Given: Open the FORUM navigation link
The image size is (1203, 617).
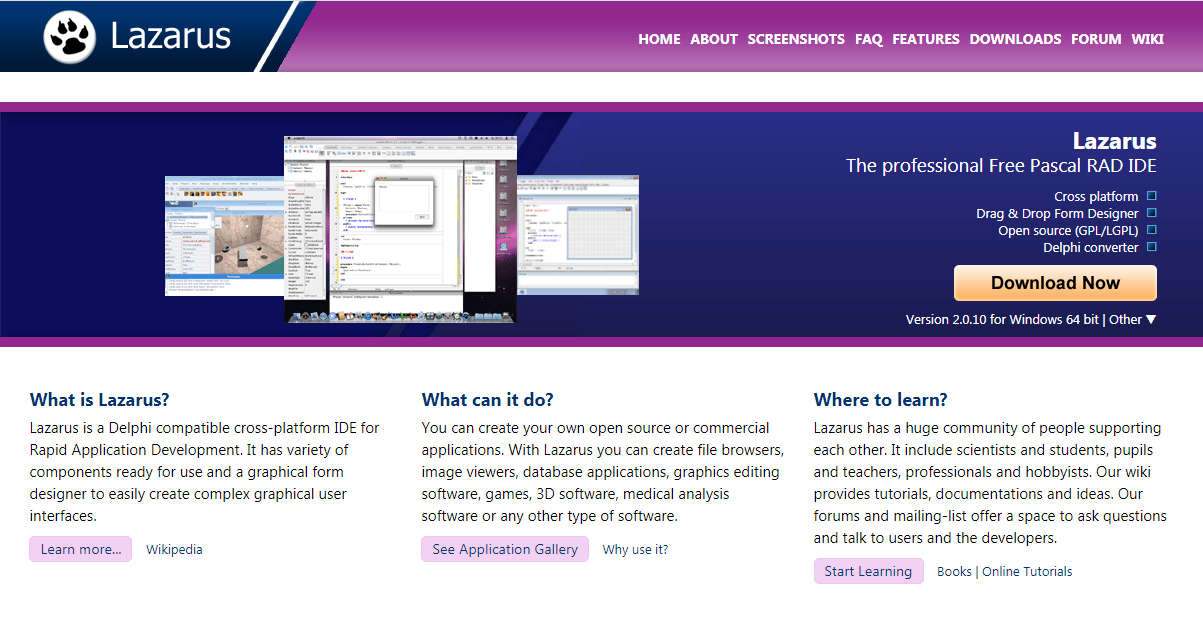Looking at the screenshot, I should (1096, 39).
